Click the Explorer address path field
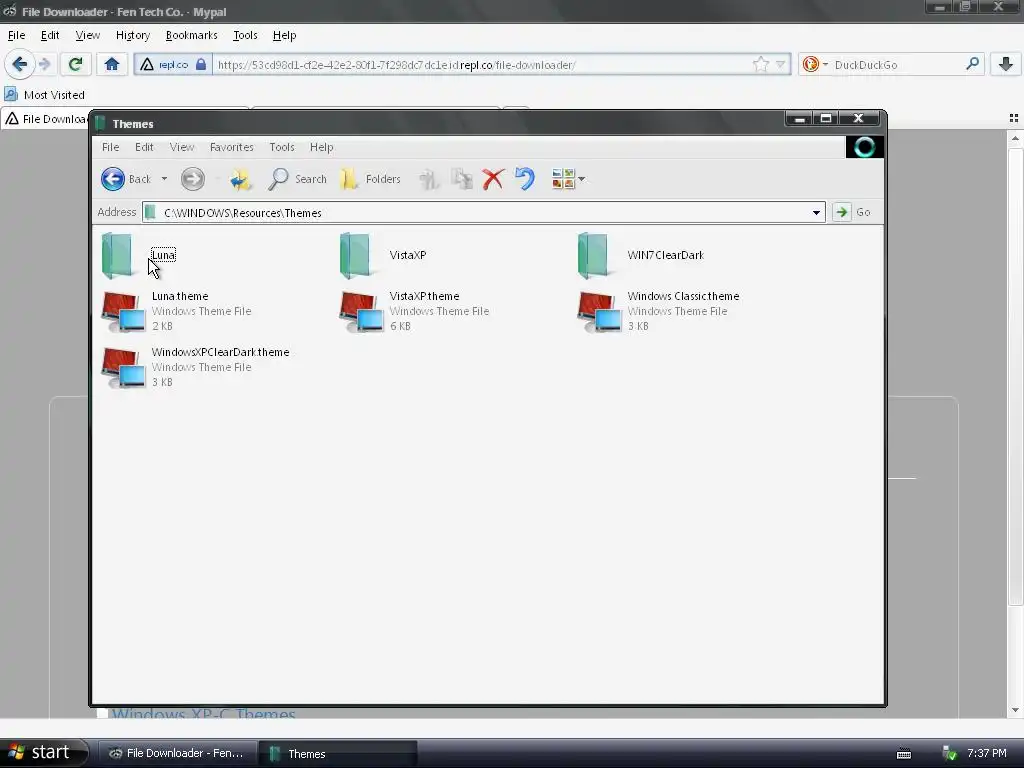 pos(483,212)
